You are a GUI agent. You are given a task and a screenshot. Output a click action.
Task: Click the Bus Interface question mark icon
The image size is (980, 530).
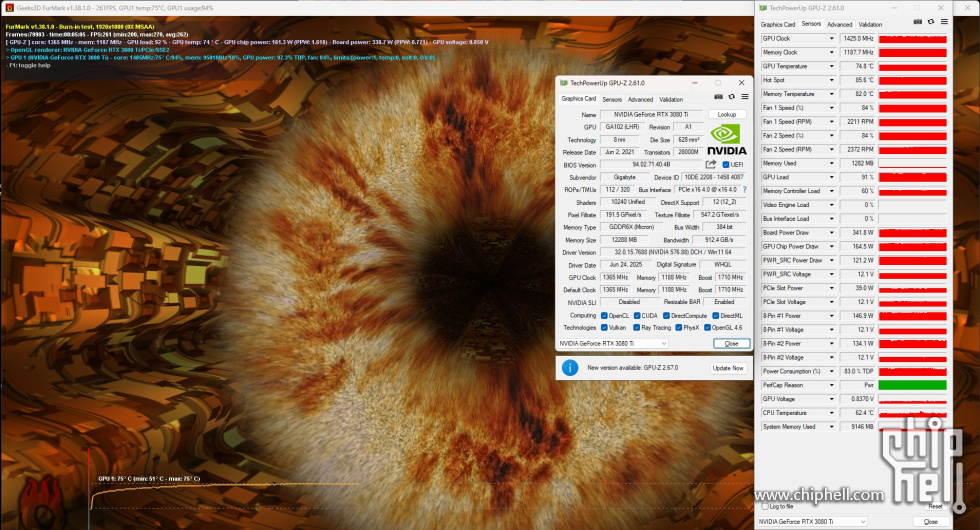click(744, 189)
